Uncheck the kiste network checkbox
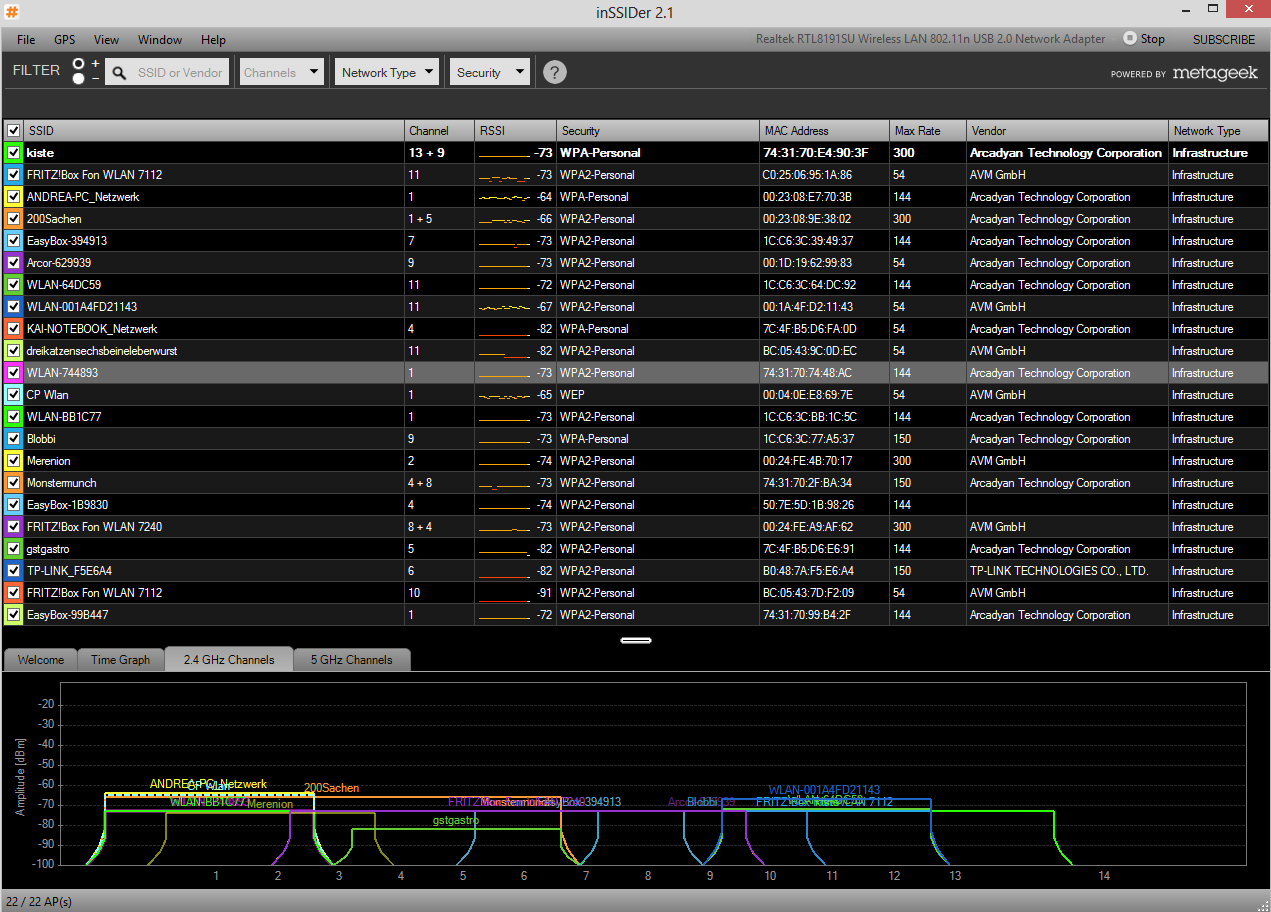Viewport: 1271px width, 912px height. [14, 153]
